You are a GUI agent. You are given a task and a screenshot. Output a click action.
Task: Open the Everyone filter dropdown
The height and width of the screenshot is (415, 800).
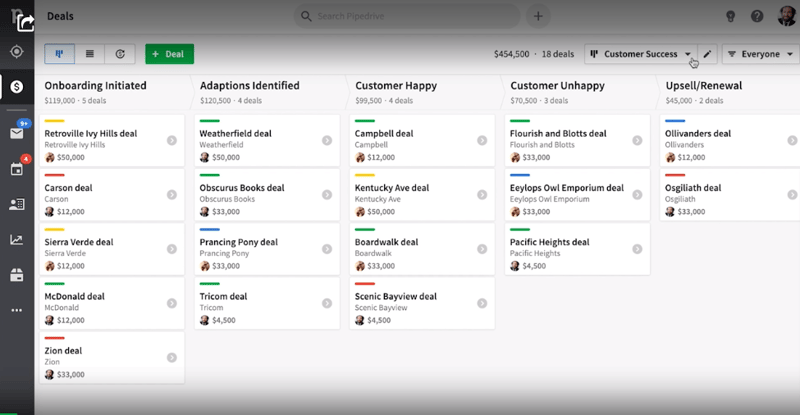(x=760, y=54)
